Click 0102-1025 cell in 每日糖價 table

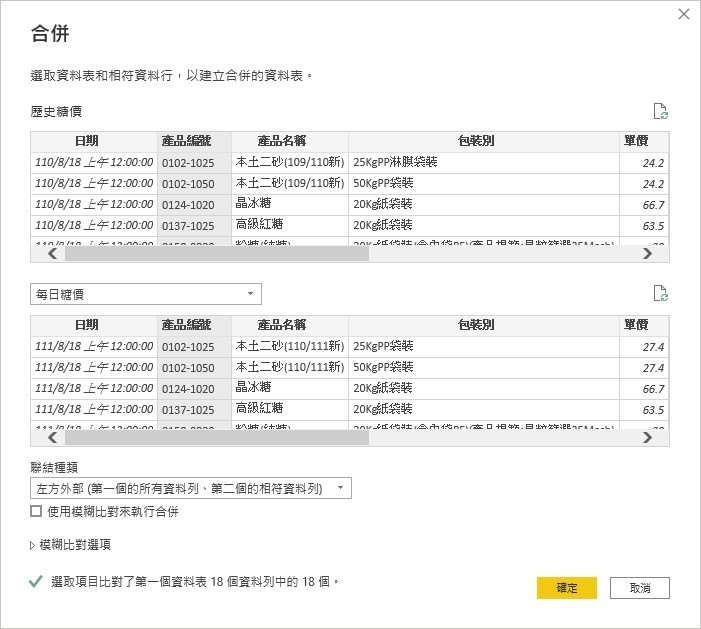(194, 346)
